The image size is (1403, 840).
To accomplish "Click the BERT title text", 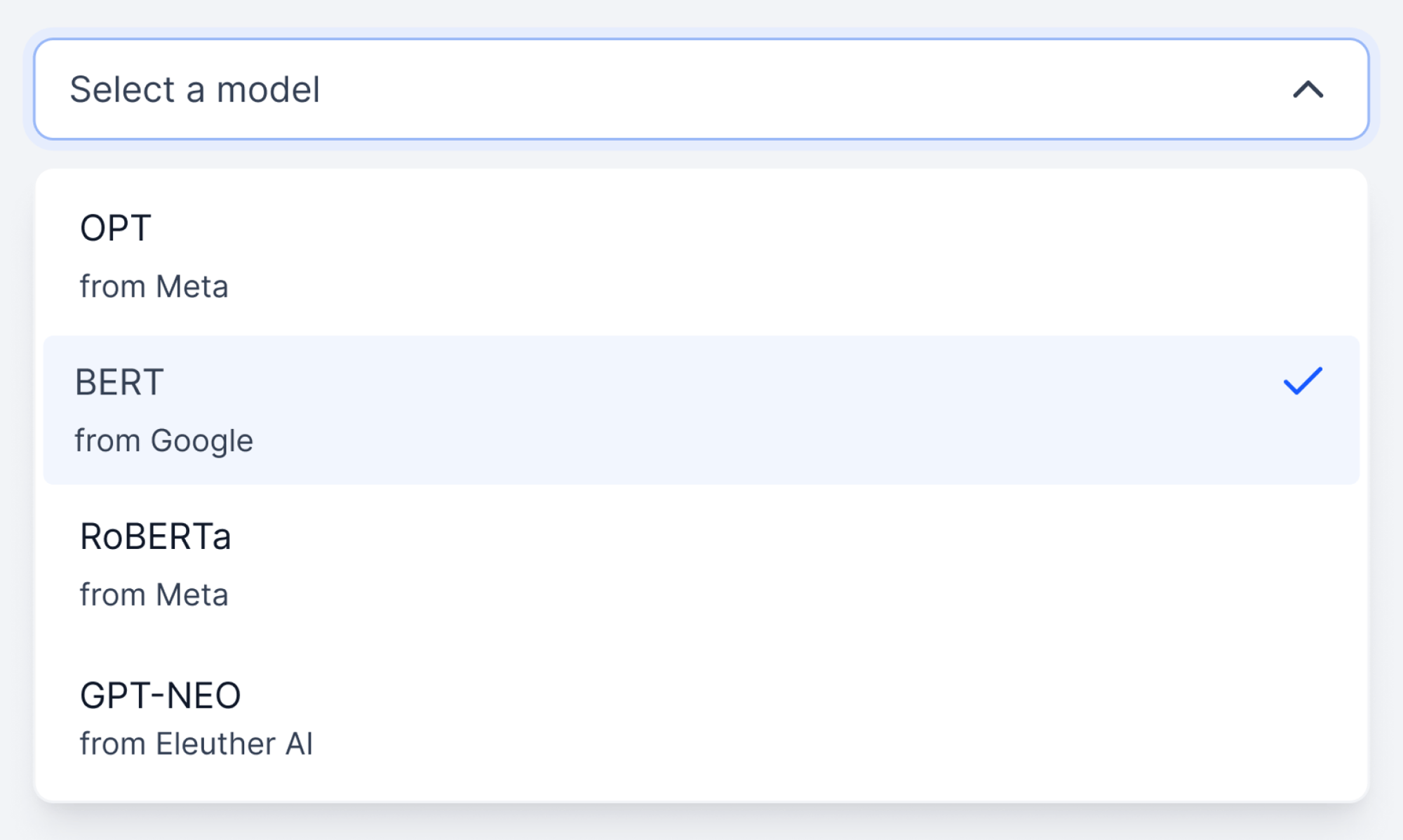I will (x=119, y=383).
